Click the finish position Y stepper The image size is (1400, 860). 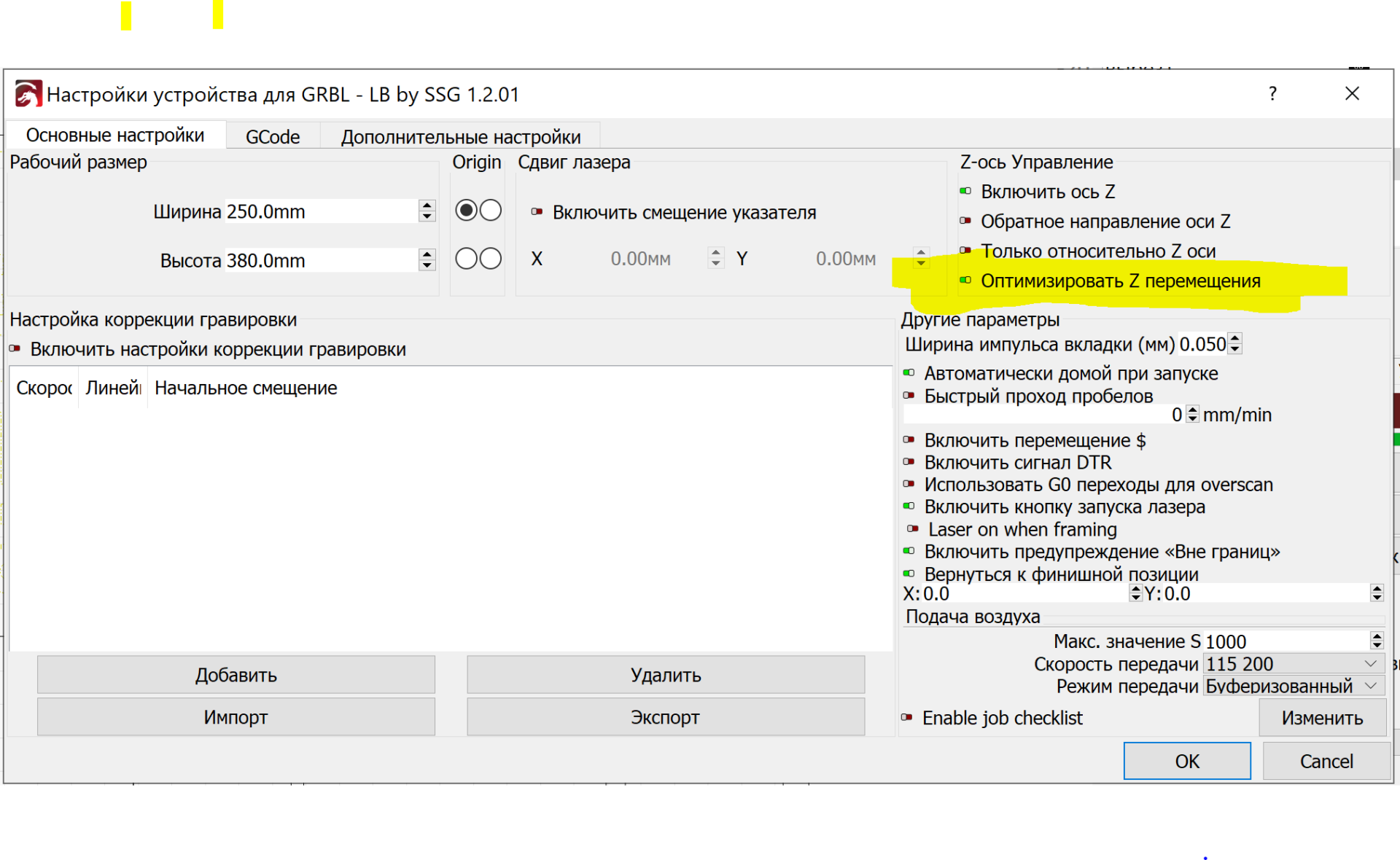coord(1377,594)
